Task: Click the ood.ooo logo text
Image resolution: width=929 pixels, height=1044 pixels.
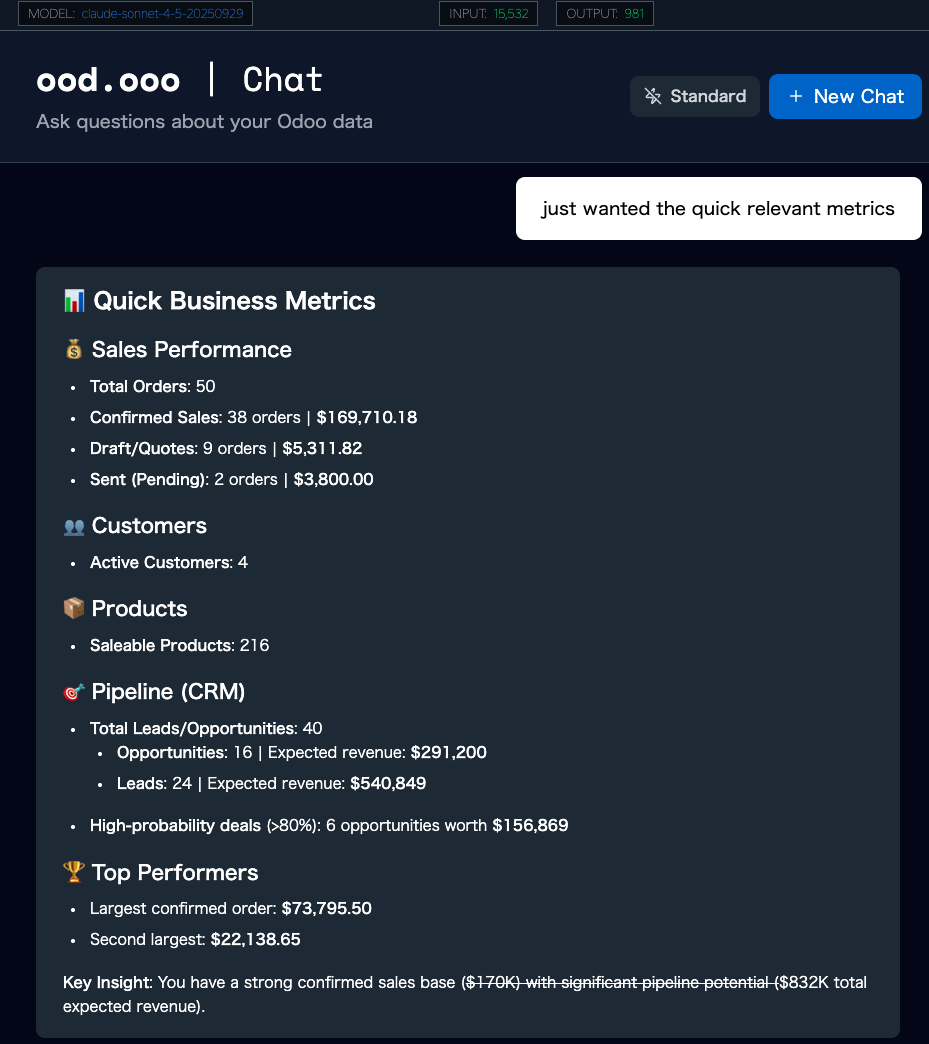Action: pyautogui.click(x=108, y=80)
